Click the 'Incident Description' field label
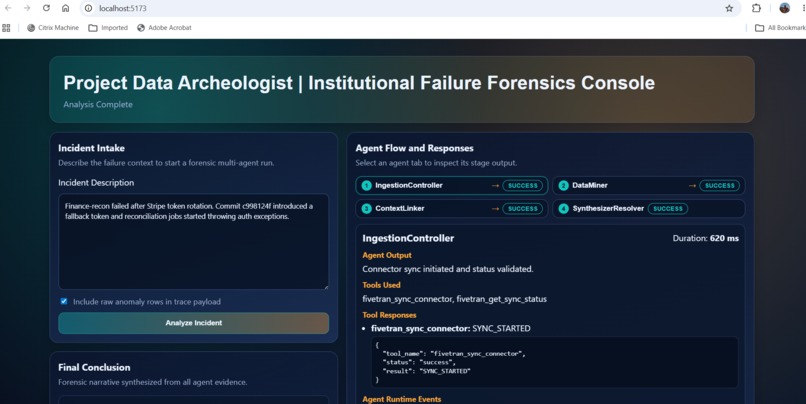The height and width of the screenshot is (404, 806). 96,182
